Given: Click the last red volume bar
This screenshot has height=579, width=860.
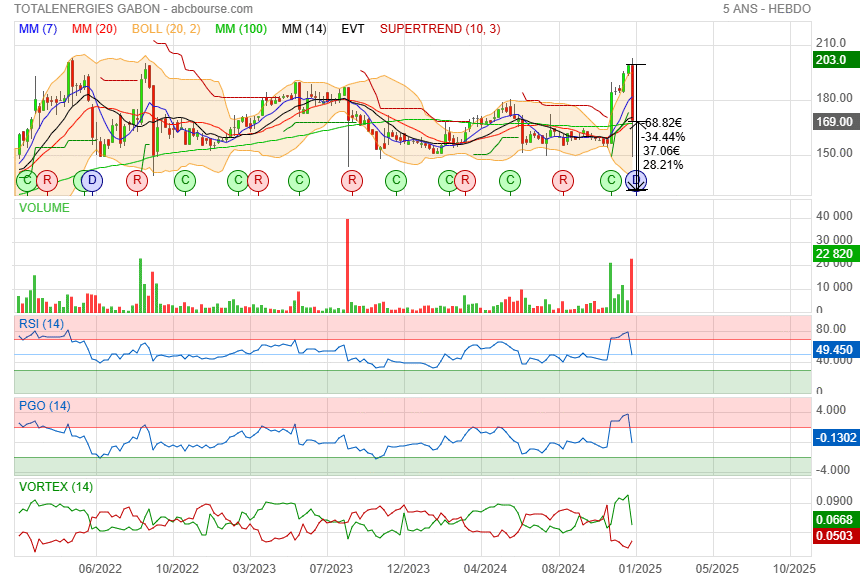Looking at the screenshot, I should click(x=632, y=286).
